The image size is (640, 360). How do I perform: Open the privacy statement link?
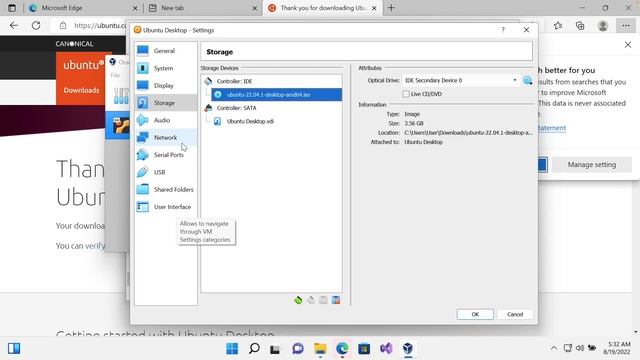[x=552, y=128]
